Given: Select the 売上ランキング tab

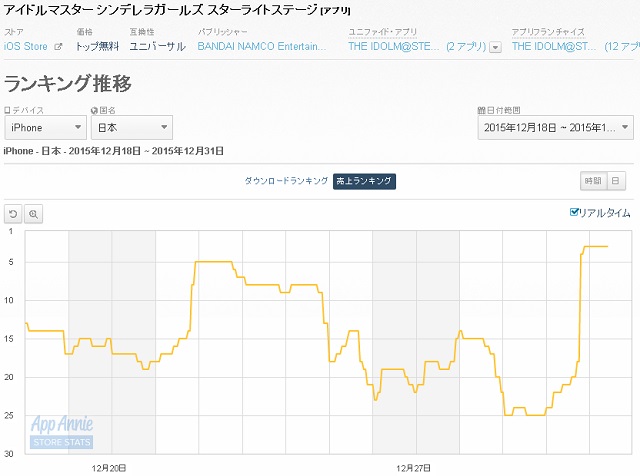Looking at the screenshot, I should click(364, 181).
